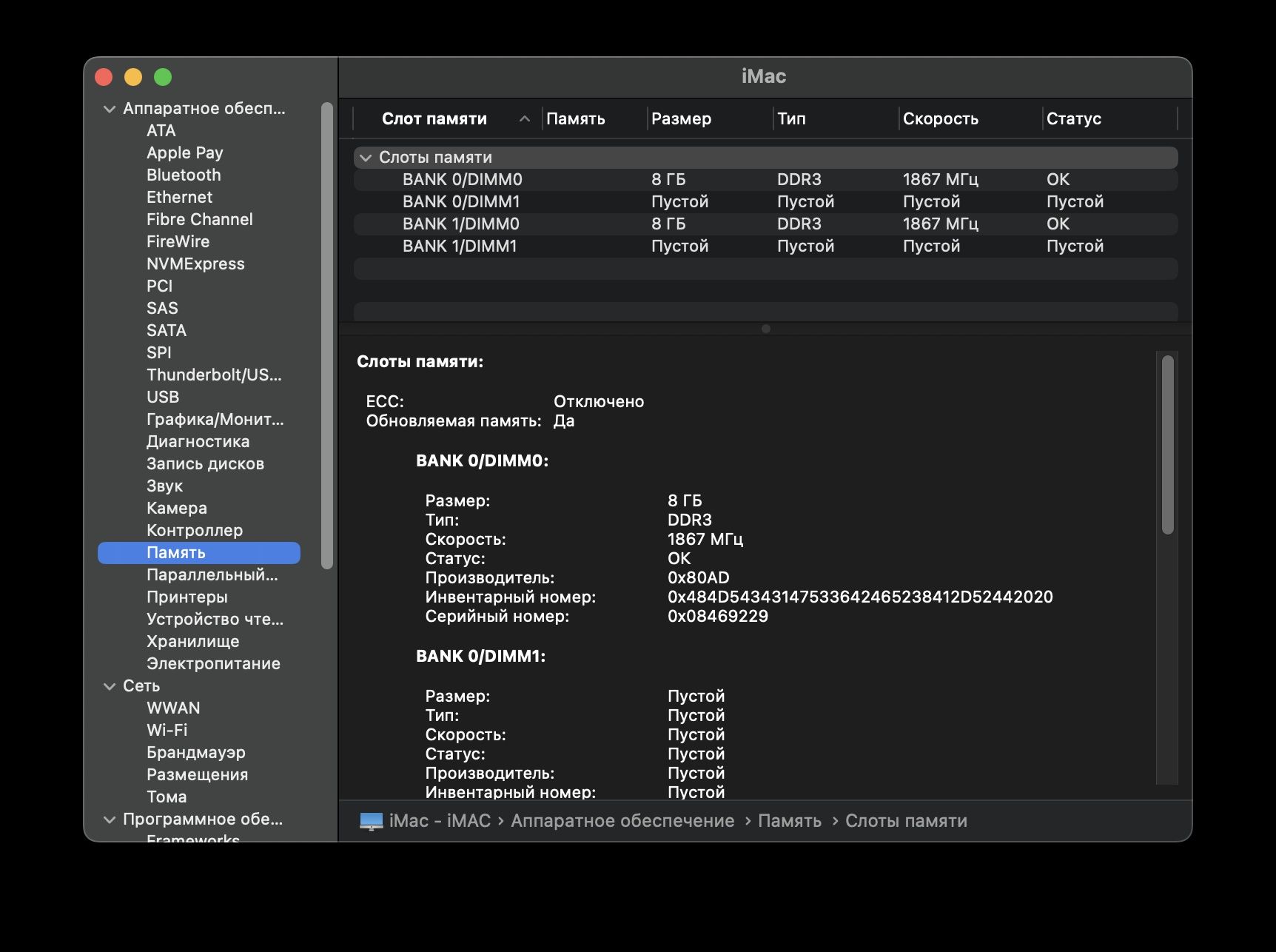Select Apple Pay in the sidebar

tap(185, 153)
